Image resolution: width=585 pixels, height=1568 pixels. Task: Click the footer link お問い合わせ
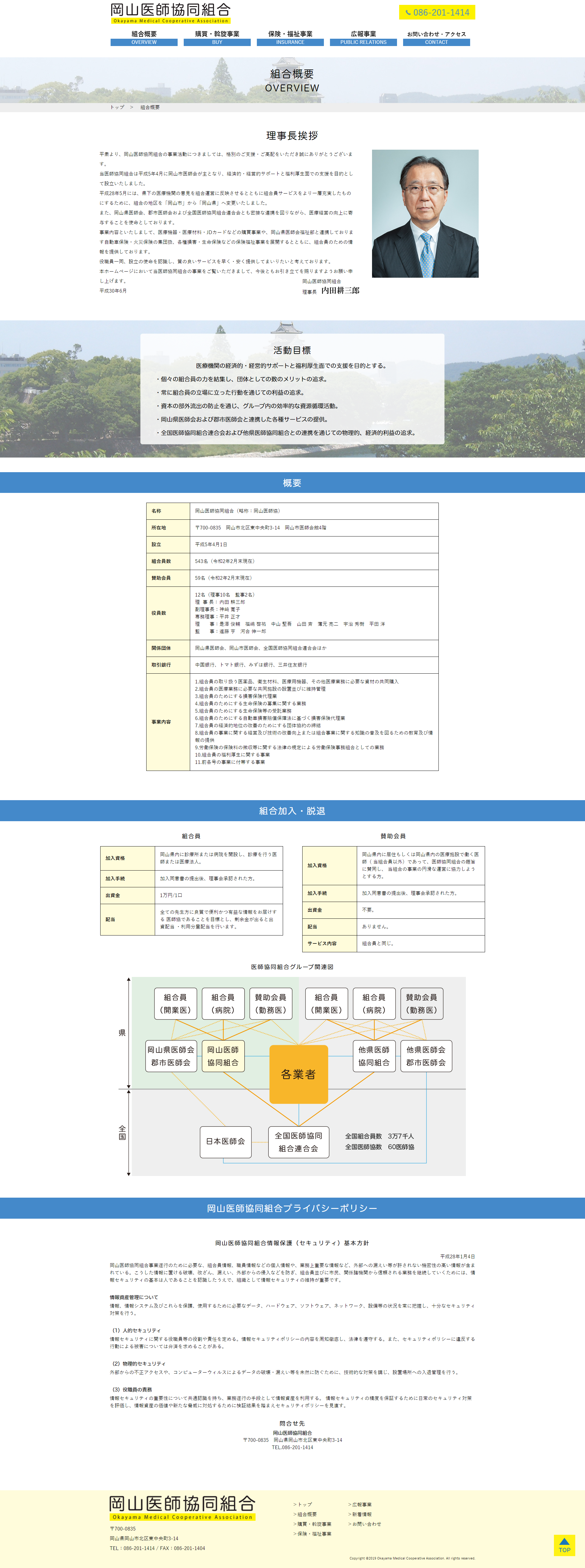pos(365,1523)
